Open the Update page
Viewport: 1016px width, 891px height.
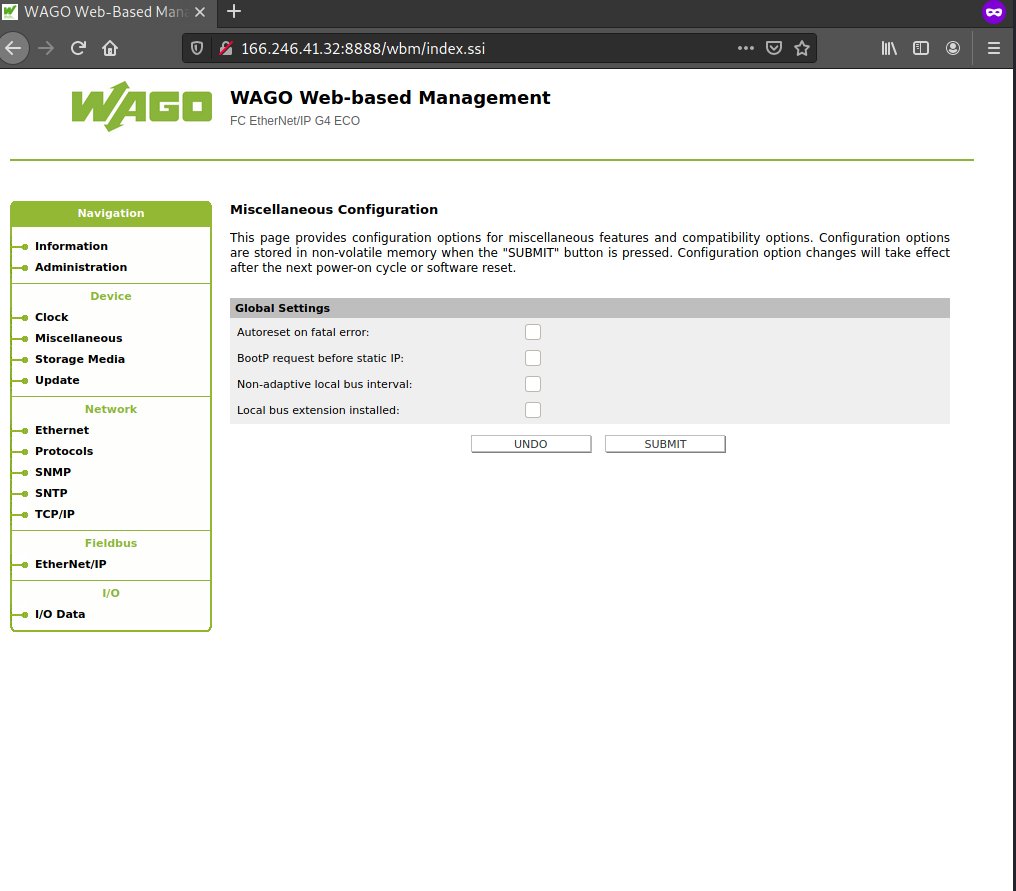pyautogui.click(x=57, y=380)
